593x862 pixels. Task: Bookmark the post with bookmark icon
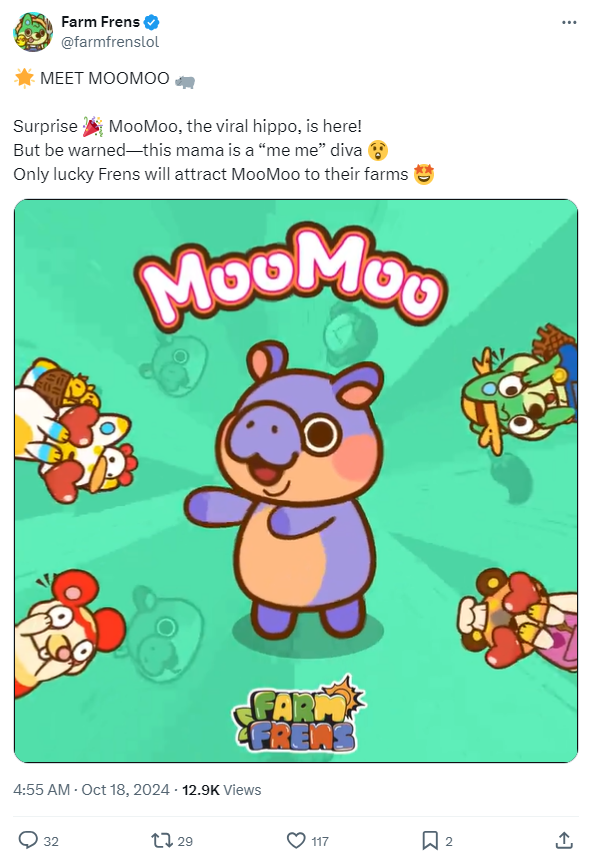(x=430, y=841)
